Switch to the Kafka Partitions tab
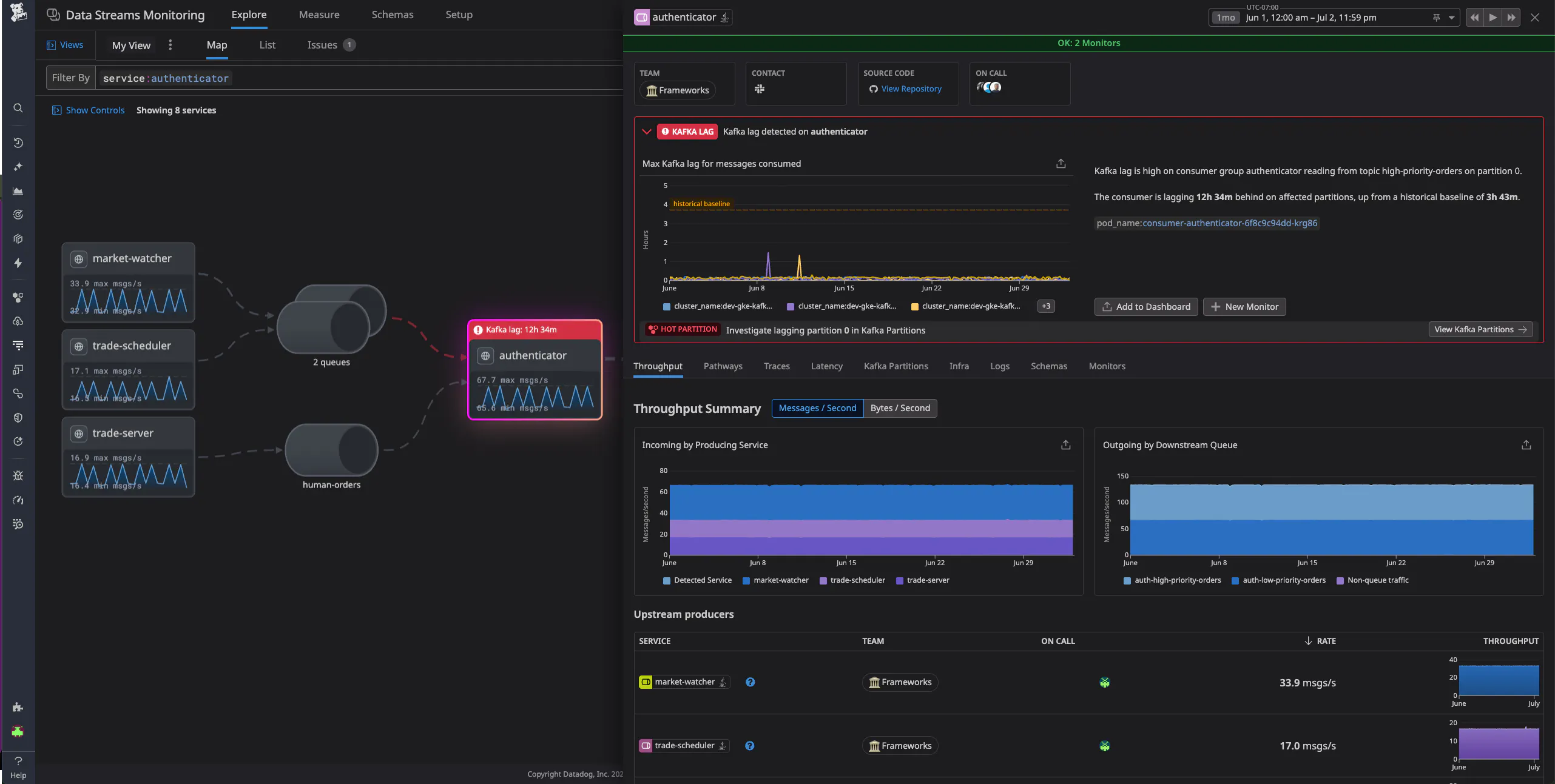This screenshot has height=784, width=1555. point(896,366)
